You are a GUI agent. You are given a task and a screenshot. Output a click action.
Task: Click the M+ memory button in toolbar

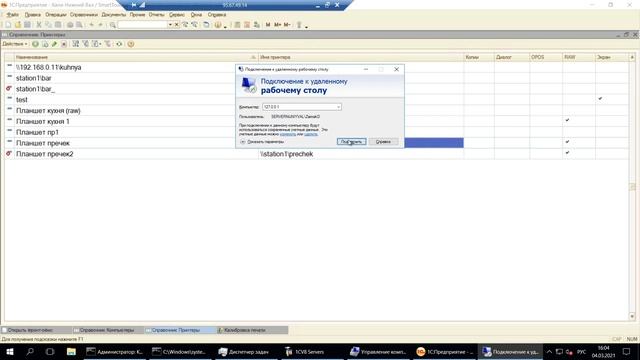coord(278,25)
